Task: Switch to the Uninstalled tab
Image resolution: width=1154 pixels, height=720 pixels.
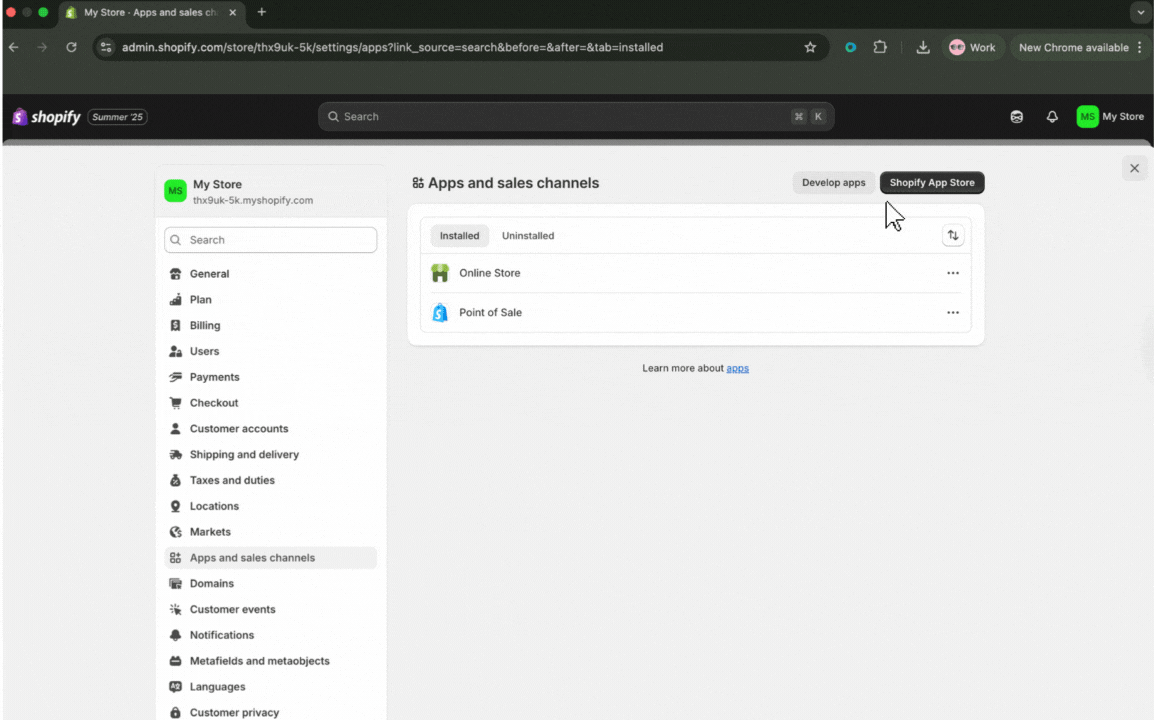Action: 528,236
